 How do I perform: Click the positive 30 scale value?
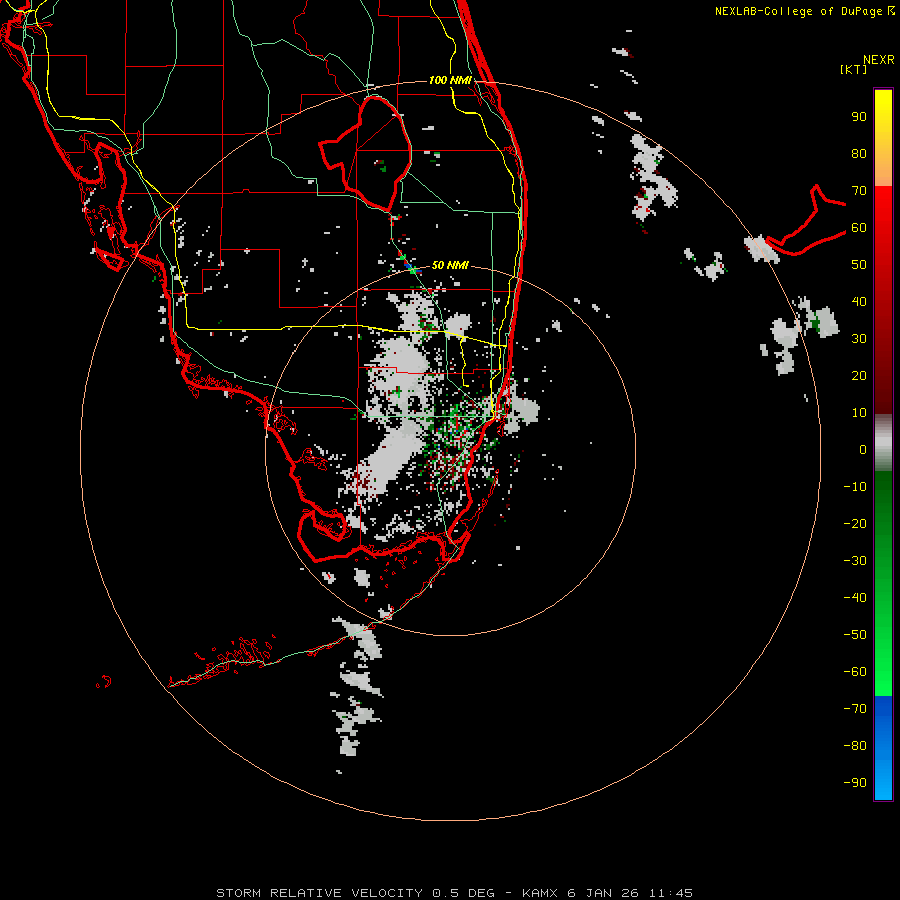pyautogui.click(x=859, y=339)
